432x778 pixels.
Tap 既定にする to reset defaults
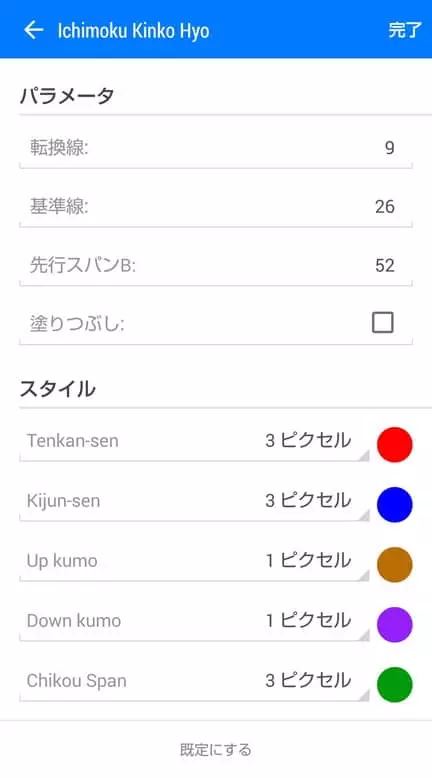click(216, 749)
